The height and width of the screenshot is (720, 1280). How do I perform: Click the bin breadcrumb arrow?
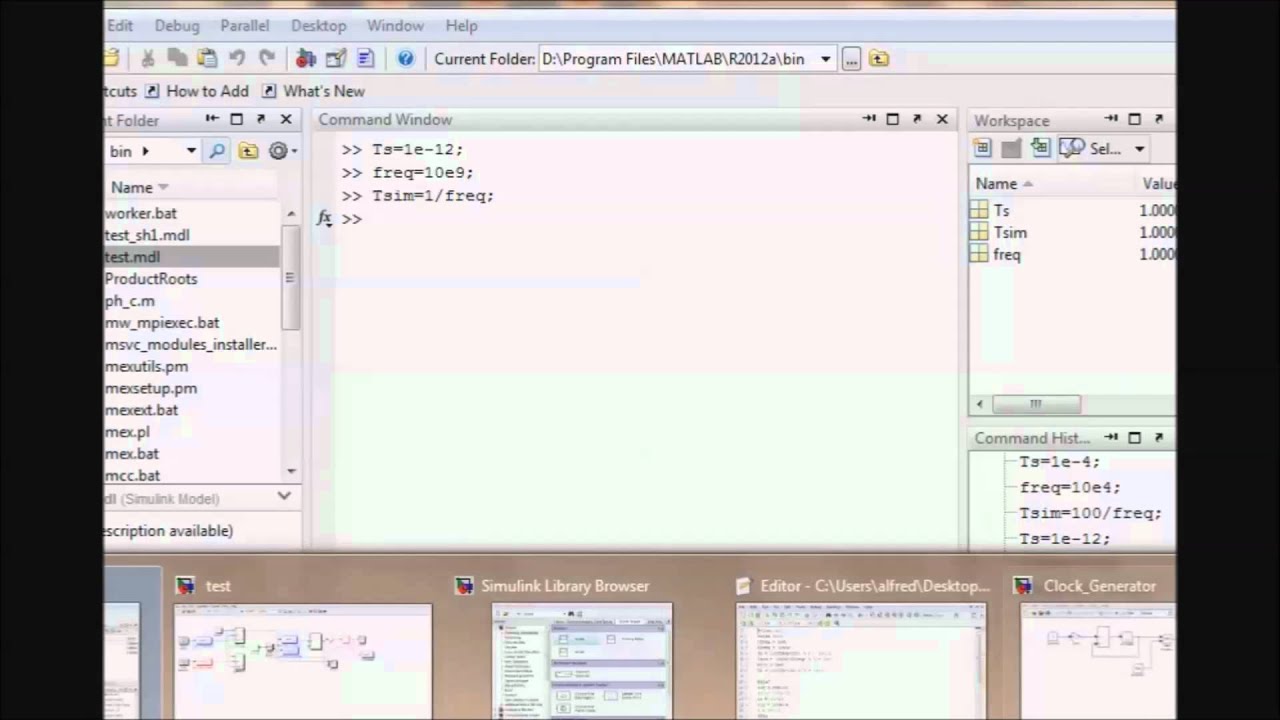point(145,151)
